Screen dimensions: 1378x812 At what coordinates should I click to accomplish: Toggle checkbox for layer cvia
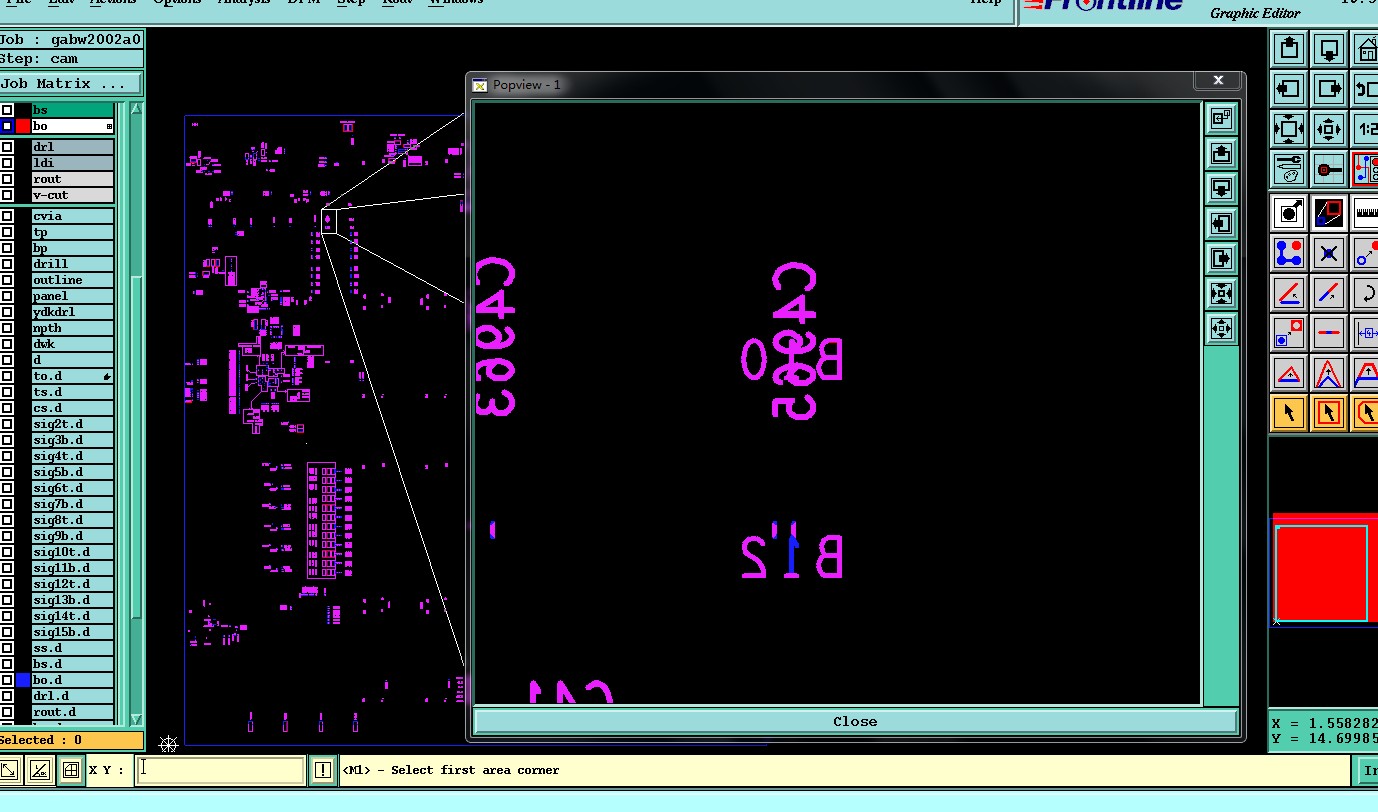click(x=7, y=216)
